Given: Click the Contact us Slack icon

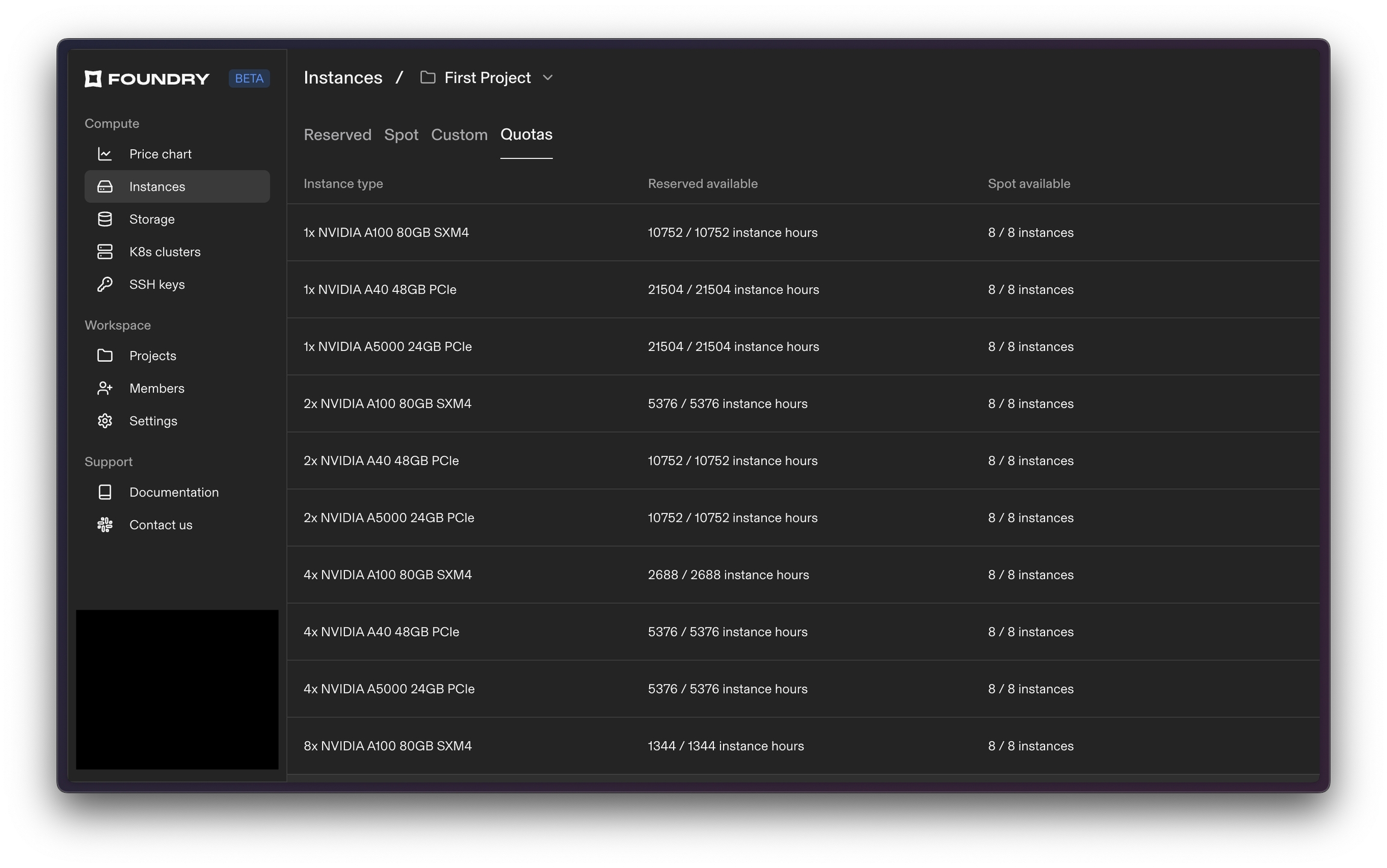Looking at the screenshot, I should pyautogui.click(x=105, y=525).
